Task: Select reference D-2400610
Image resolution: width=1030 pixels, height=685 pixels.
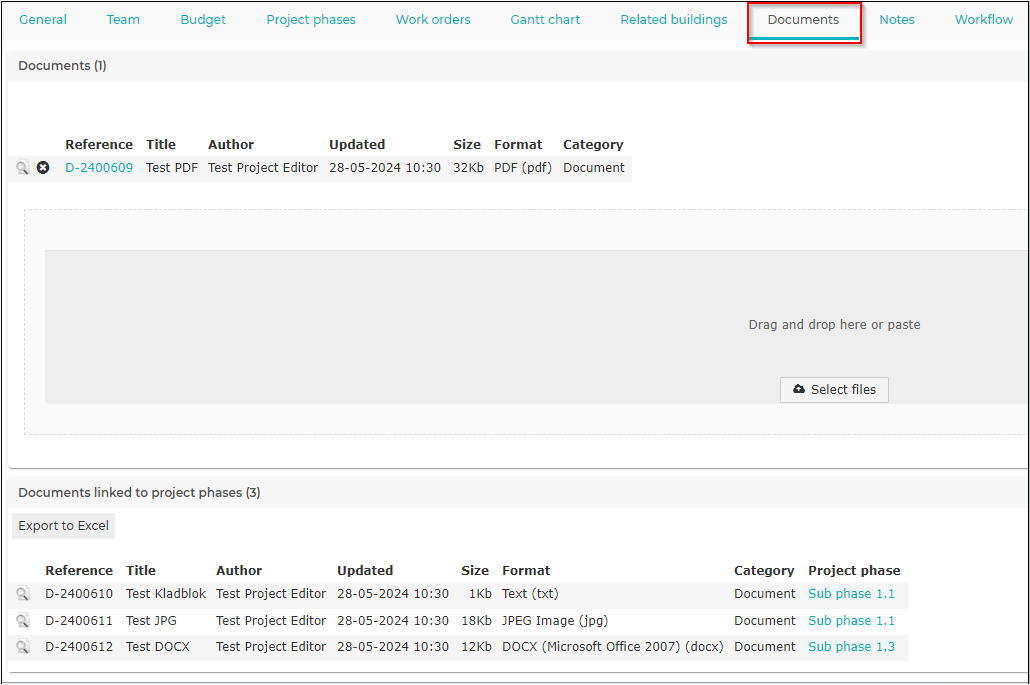Action: [x=79, y=594]
